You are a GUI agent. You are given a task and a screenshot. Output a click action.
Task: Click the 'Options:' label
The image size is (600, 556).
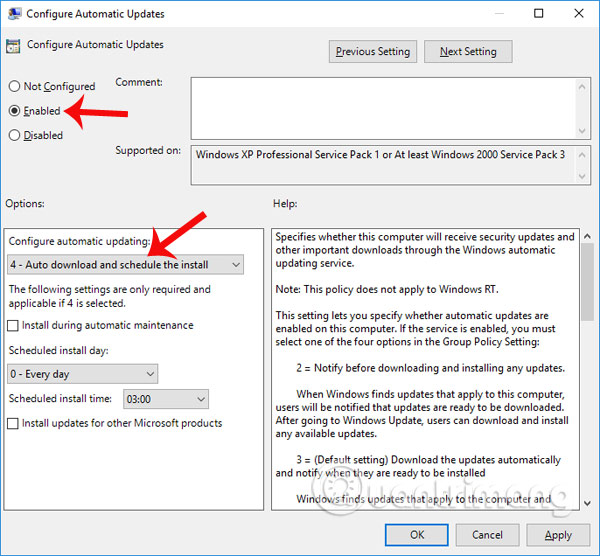tap(25, 204)
